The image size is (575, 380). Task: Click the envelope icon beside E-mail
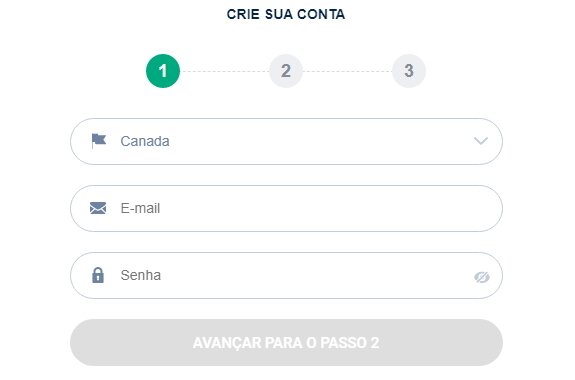[x=98, y=208]
